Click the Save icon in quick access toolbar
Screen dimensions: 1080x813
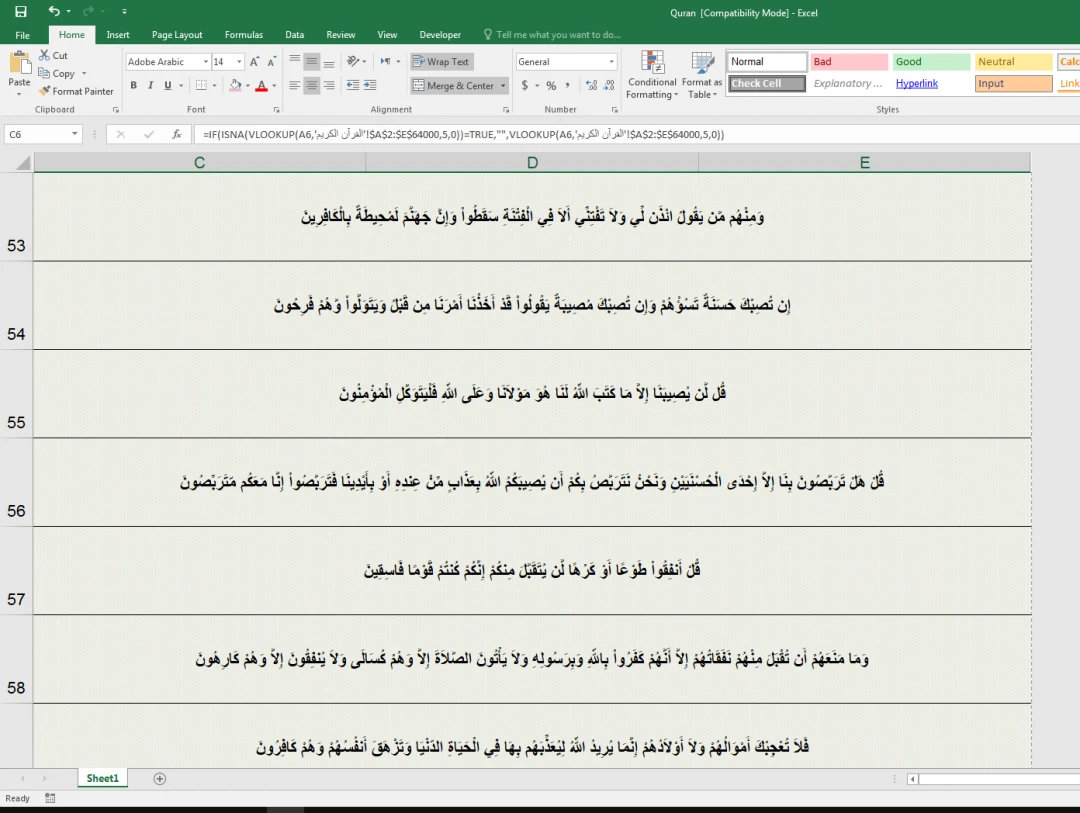click(22, 11)
